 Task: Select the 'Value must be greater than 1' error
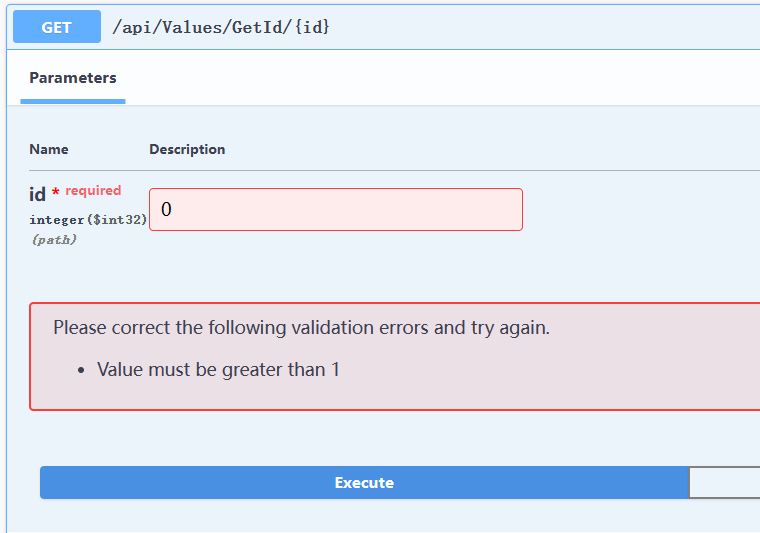[x=218, y=370]
